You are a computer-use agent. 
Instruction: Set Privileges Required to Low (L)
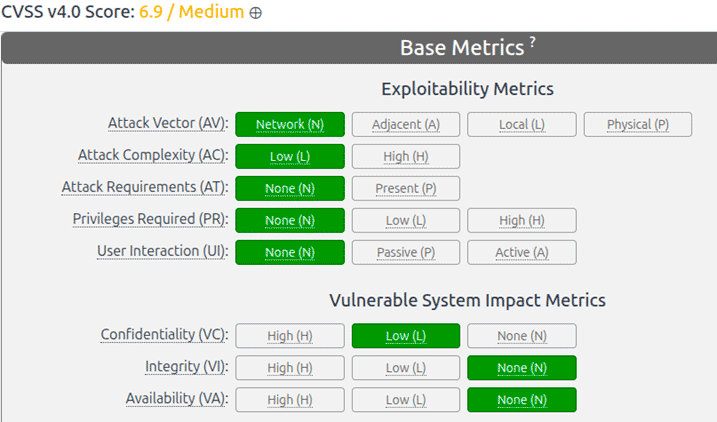tap(406, 220)
